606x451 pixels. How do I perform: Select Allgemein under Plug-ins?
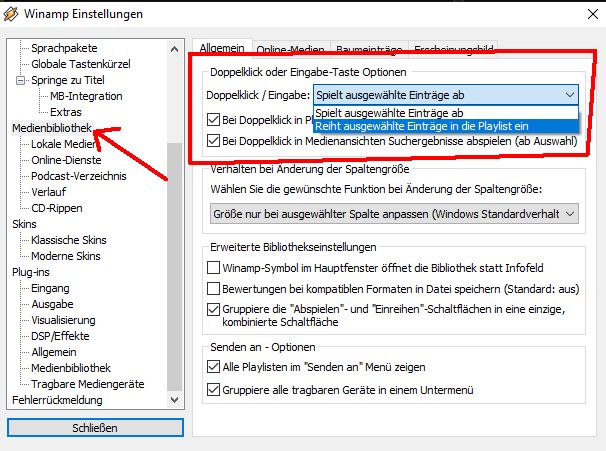tap(54, 352)
